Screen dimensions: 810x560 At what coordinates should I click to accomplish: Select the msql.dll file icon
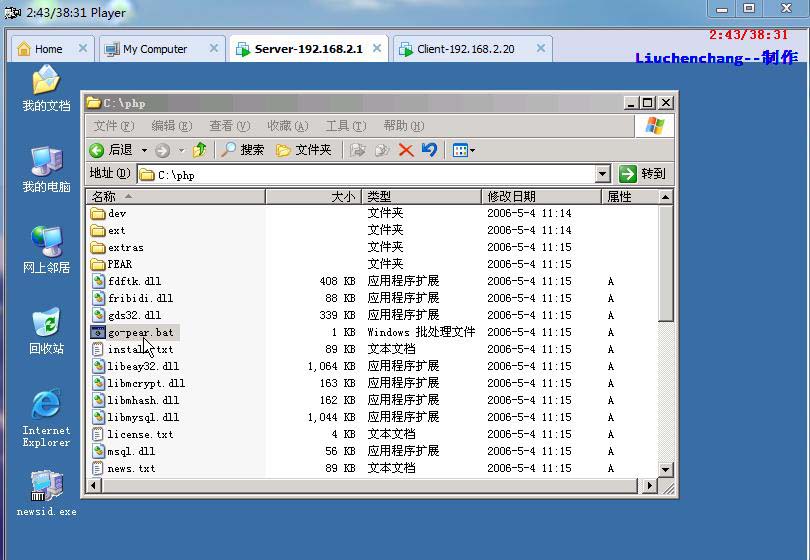pyautogui.click(x=98, y=451)
